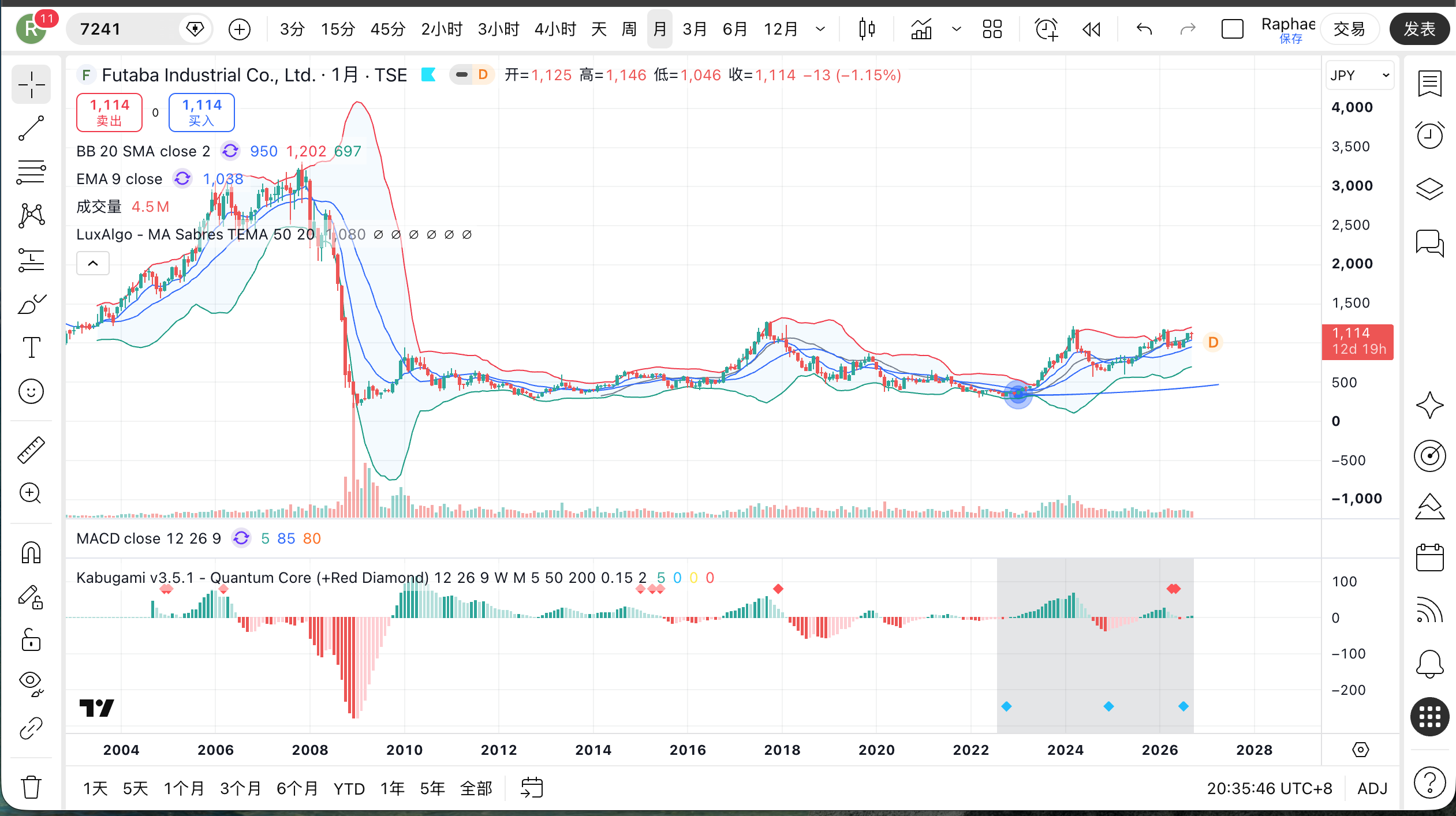Toggle stay in drawing mode
This screenshot has width=1456, height=816.
[x=31, y=597]
